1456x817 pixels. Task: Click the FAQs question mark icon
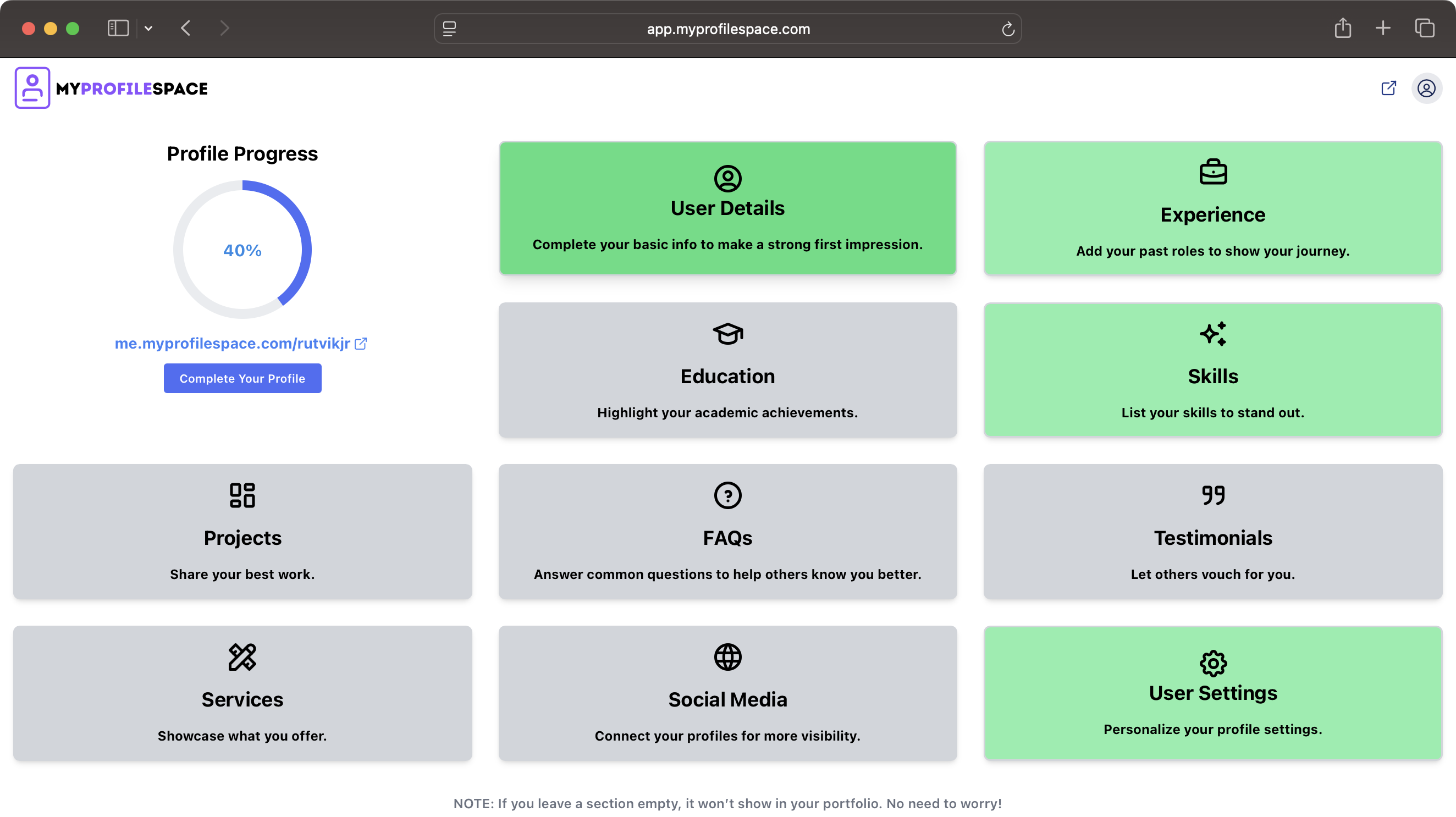[727, 495]
